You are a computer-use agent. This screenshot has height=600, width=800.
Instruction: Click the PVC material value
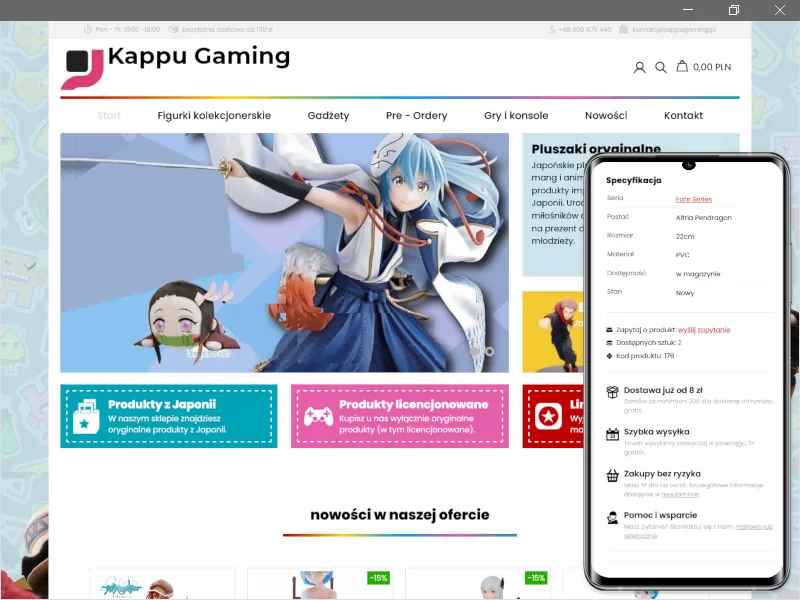click(x=683, y=255)
